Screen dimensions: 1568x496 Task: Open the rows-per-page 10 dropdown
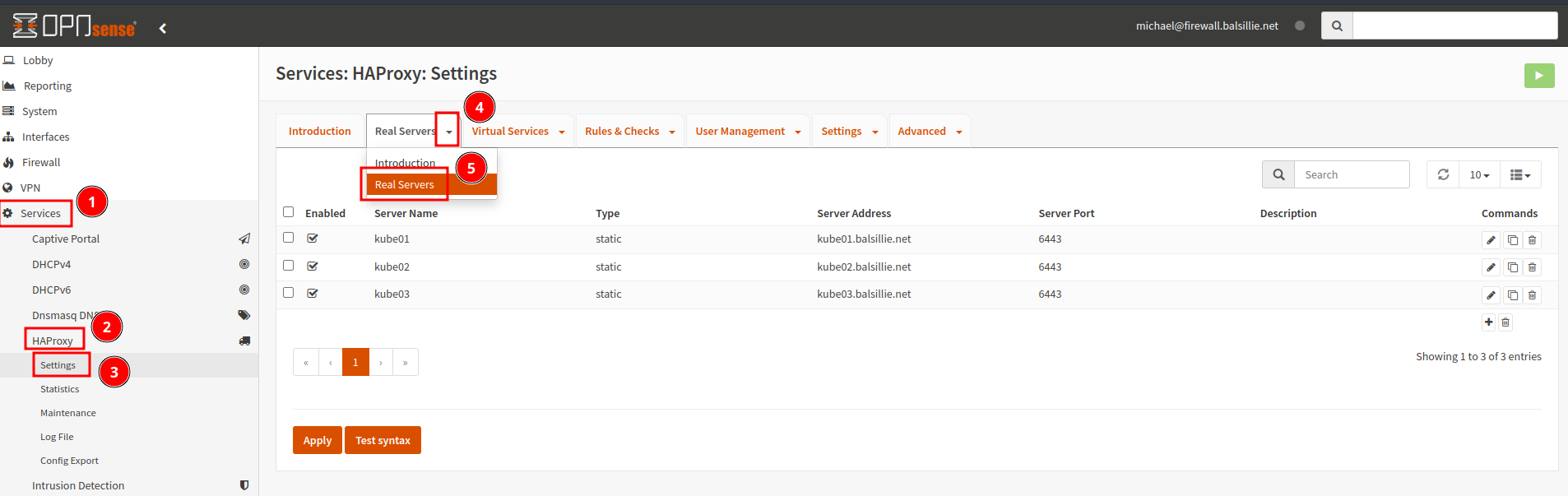pos(1479,174)
